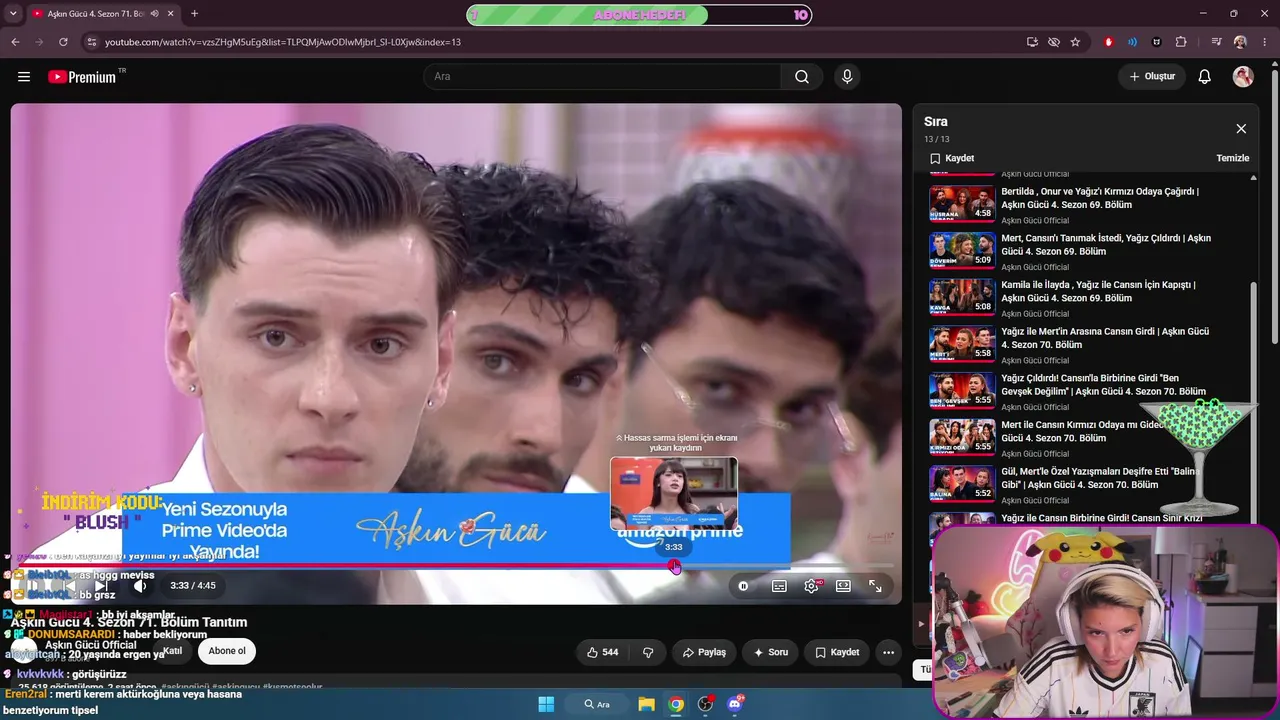The height and width of the screenshot is (720, 1280).
Task: Close the Aşkın Gücü browser tab
Action: 172,14
